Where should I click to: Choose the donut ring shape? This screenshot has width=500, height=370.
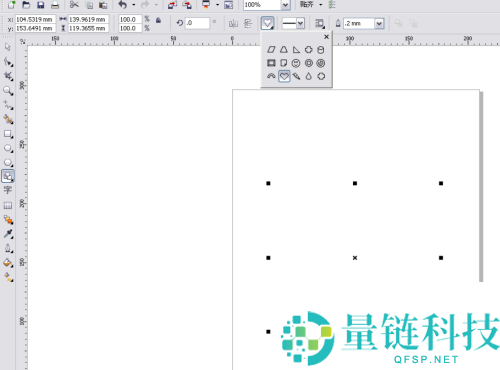tap(309, 63)
